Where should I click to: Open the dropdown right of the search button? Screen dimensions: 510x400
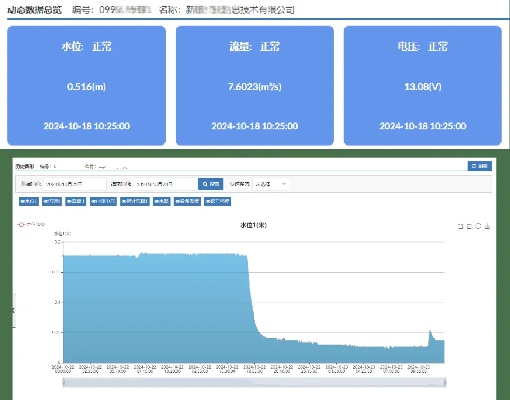click(x=271, y=184)
